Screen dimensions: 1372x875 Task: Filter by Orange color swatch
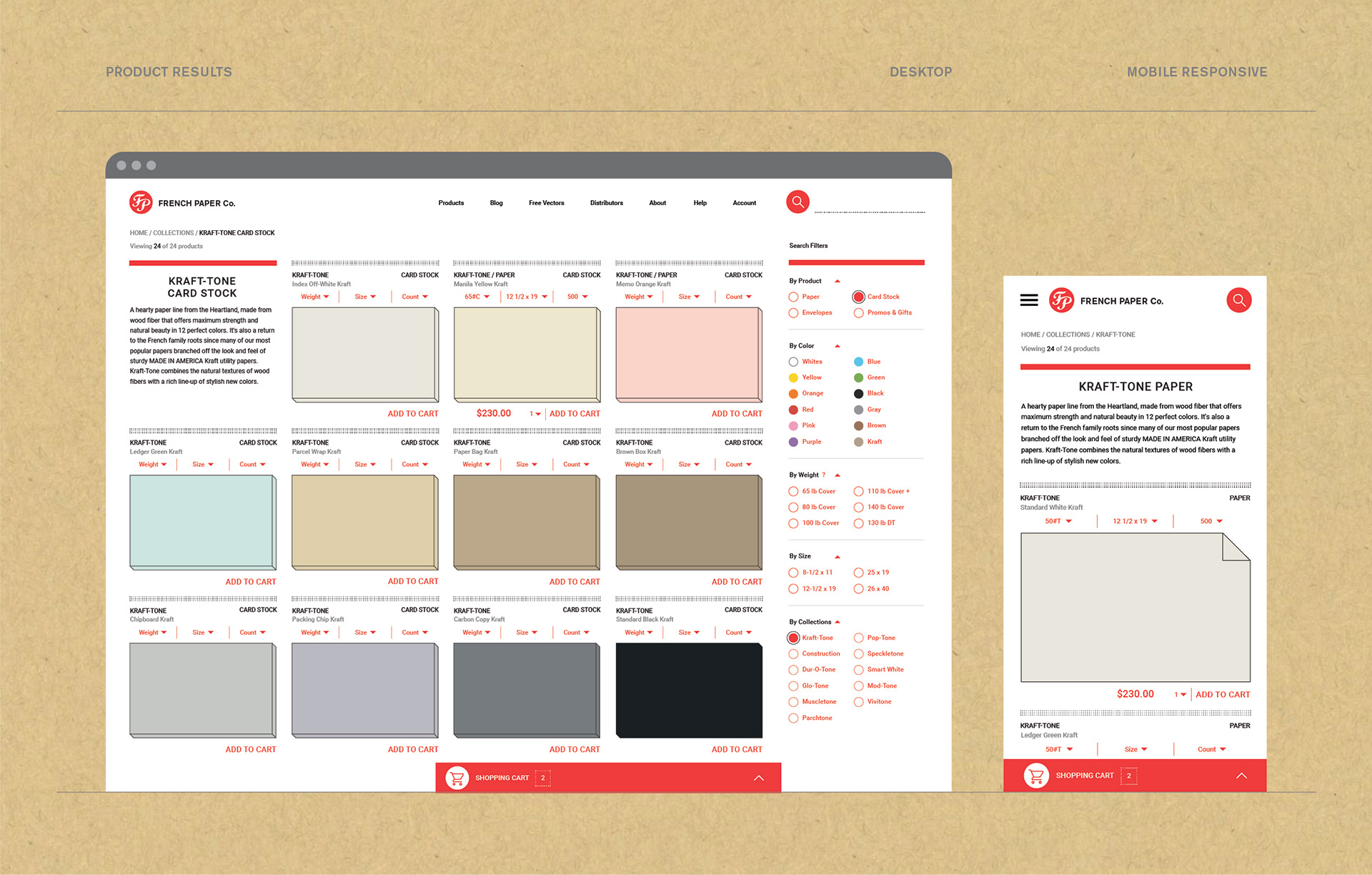(x=793, y=394)
